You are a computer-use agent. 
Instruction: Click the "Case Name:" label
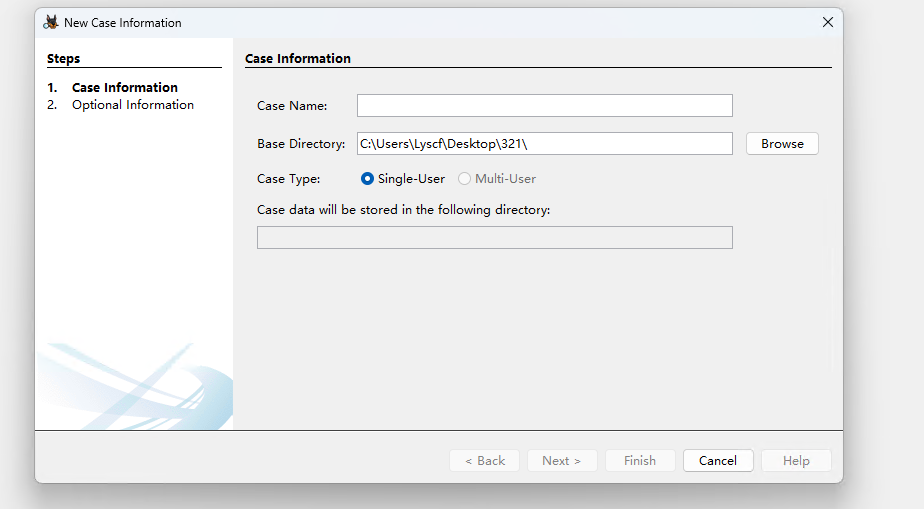(x=292, y=106)
